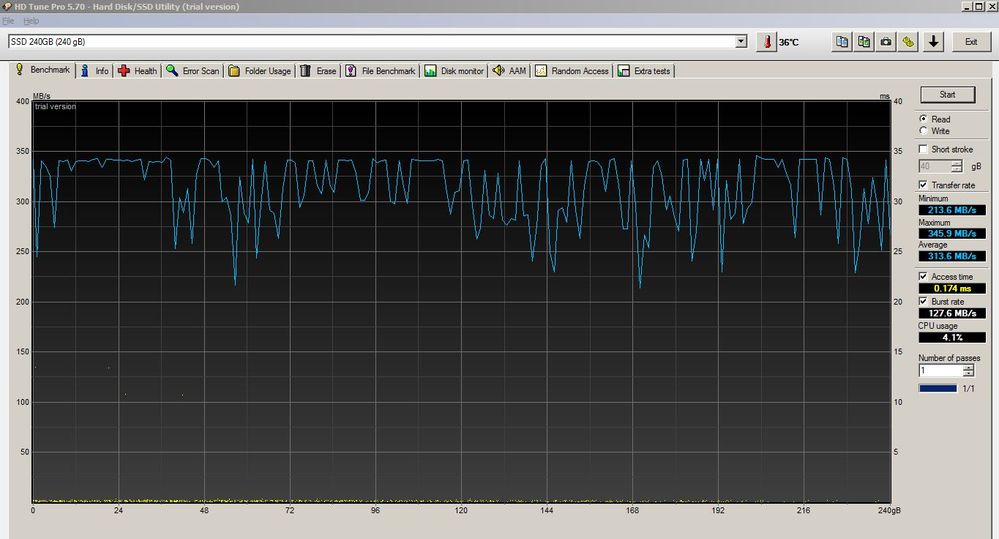
Task: Switch to the Health tab
Action: (x=138, y=71)
